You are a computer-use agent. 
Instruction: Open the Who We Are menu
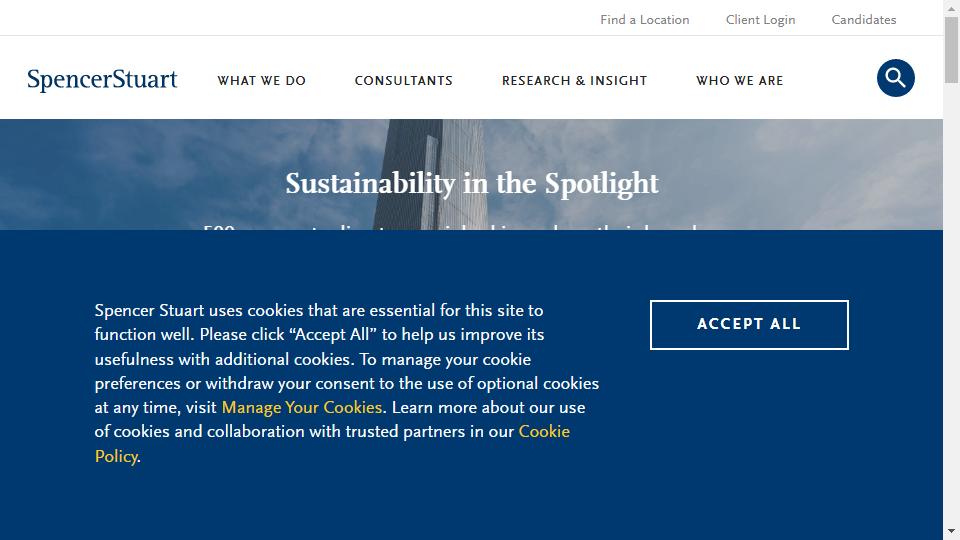tap(739, 81)
